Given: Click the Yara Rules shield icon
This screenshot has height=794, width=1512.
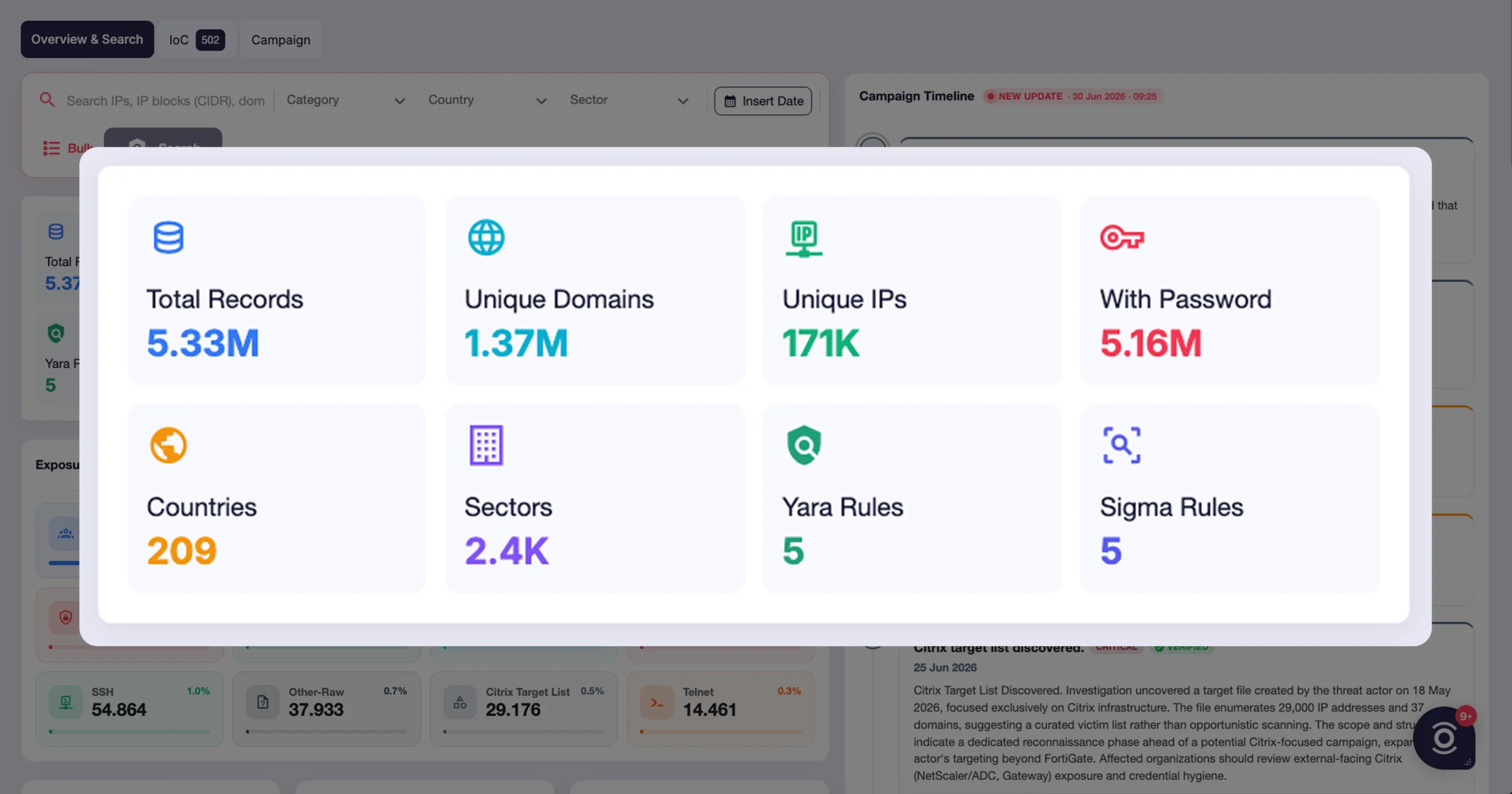Looking at the screenshot, I should pyautogui.click(x=804, y=445).
